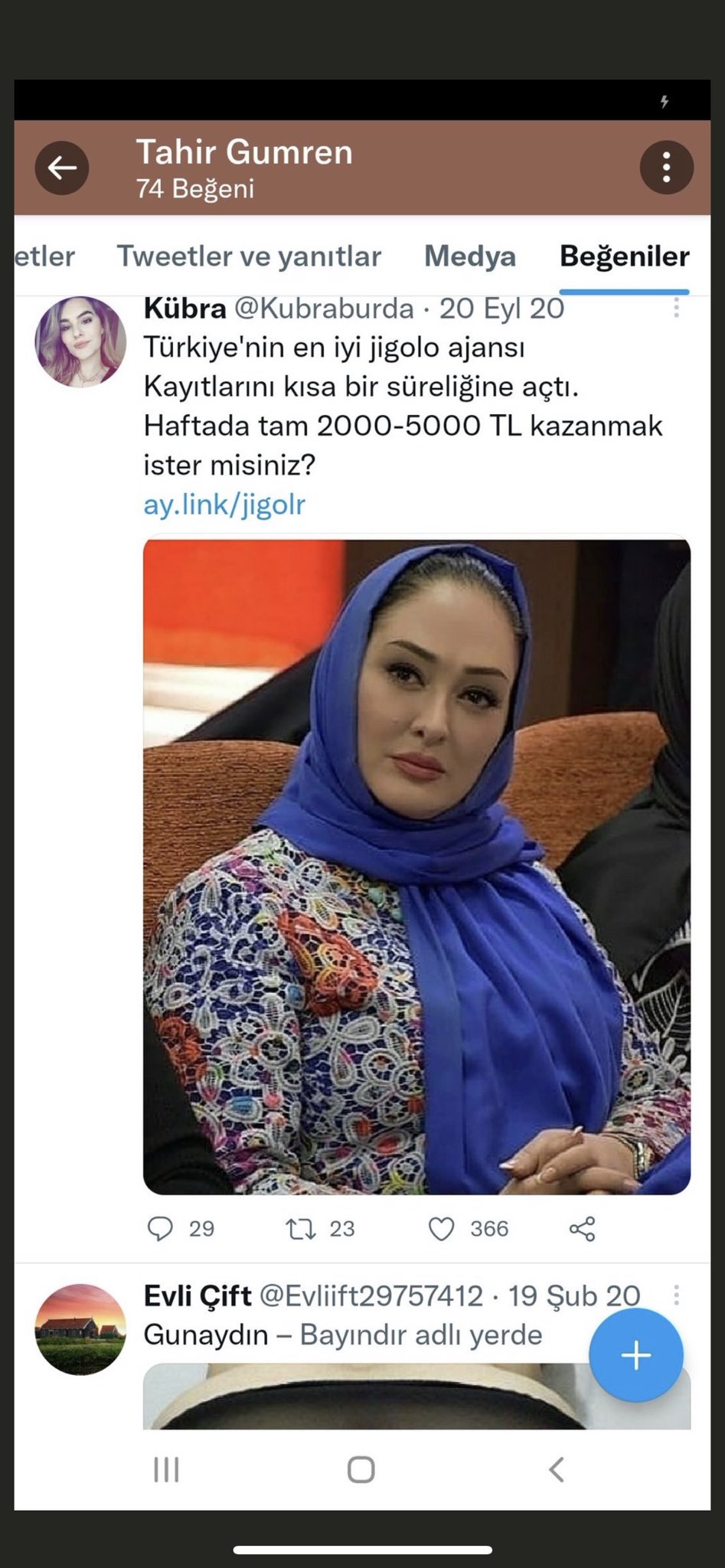Viewport: 725px width, 1568px height.
Task: Open Android recent apps button
Action: click(166, 1469)
